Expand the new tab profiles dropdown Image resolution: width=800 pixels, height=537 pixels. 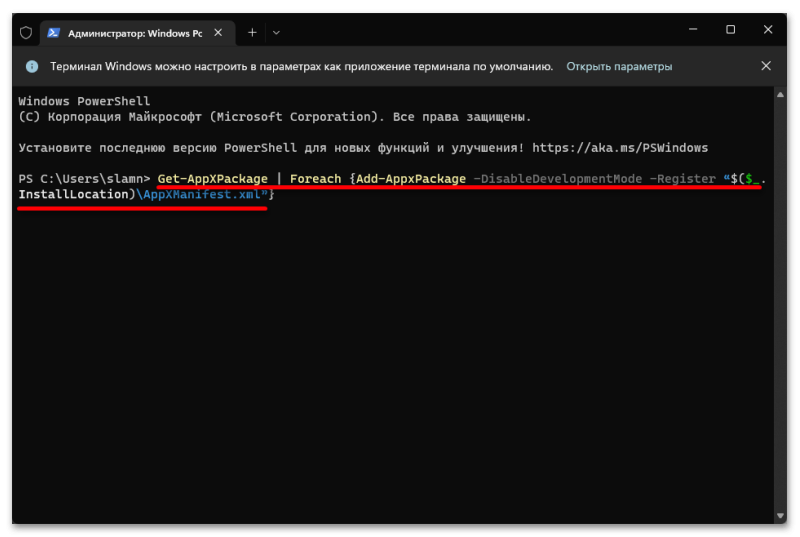276,33
